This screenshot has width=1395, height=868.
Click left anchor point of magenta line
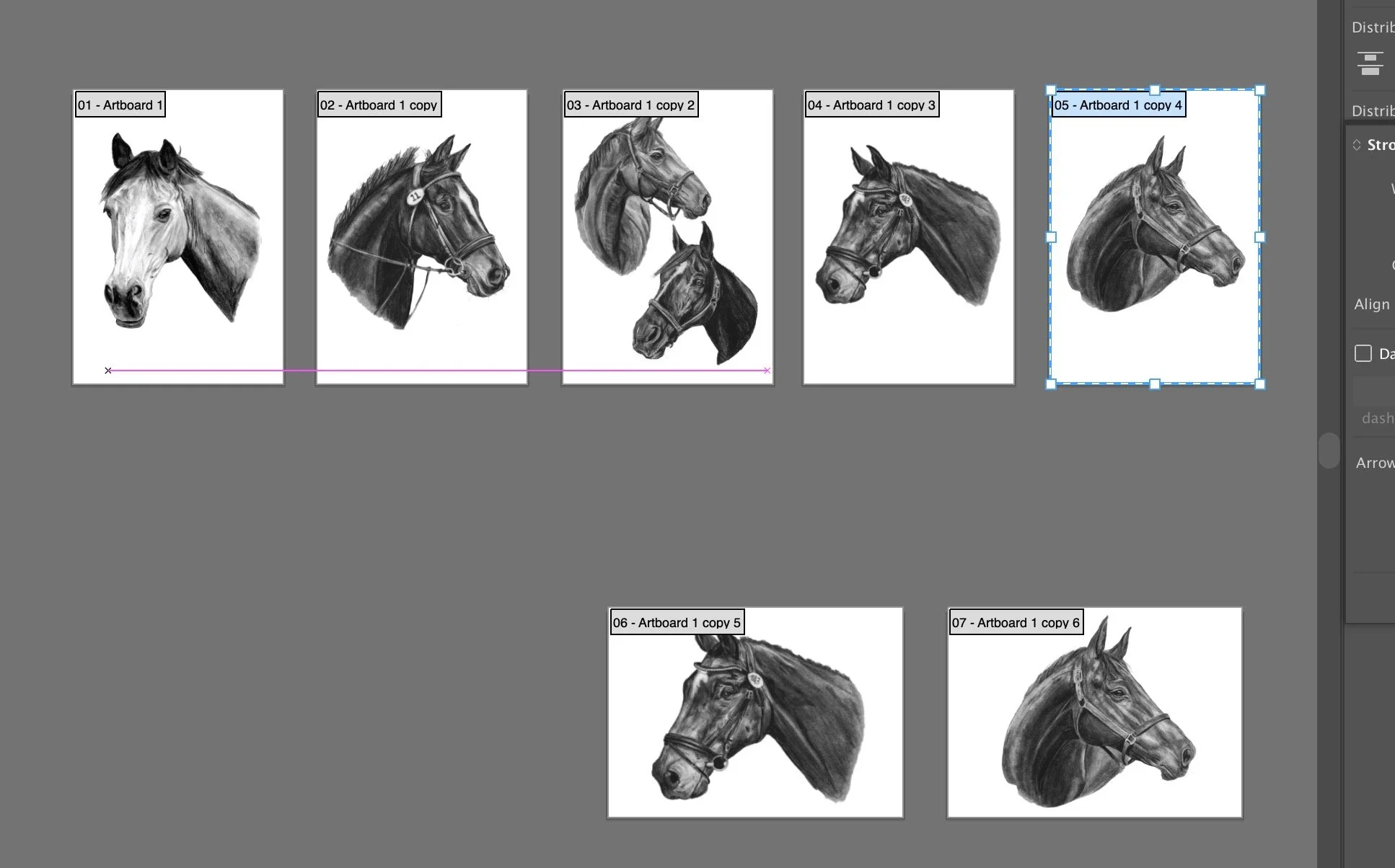coord(108,371)
